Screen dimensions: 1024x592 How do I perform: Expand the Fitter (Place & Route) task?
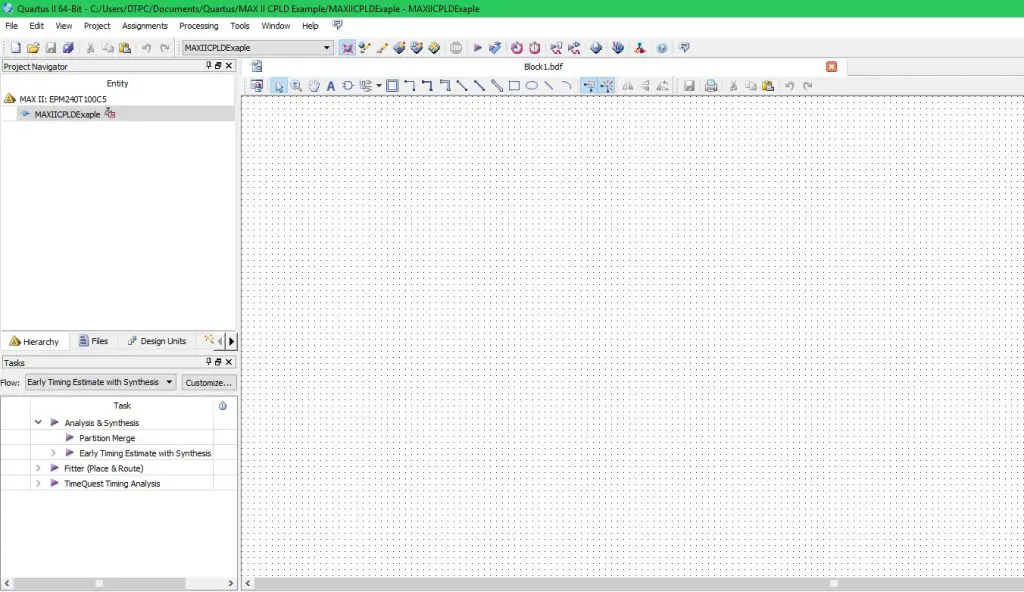click(38, 467)
